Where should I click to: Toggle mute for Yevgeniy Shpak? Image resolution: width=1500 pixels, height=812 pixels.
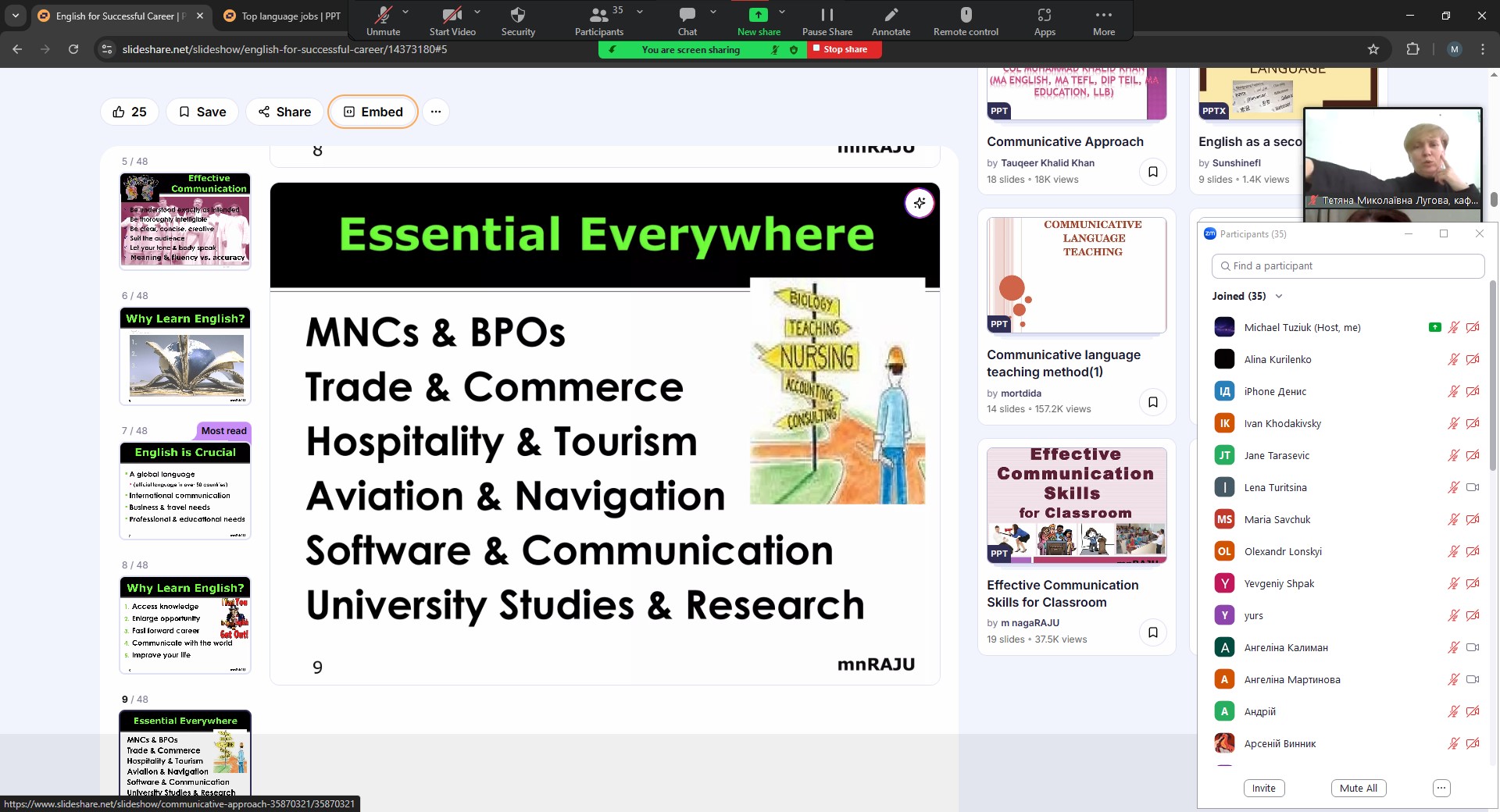point(1453,583)
